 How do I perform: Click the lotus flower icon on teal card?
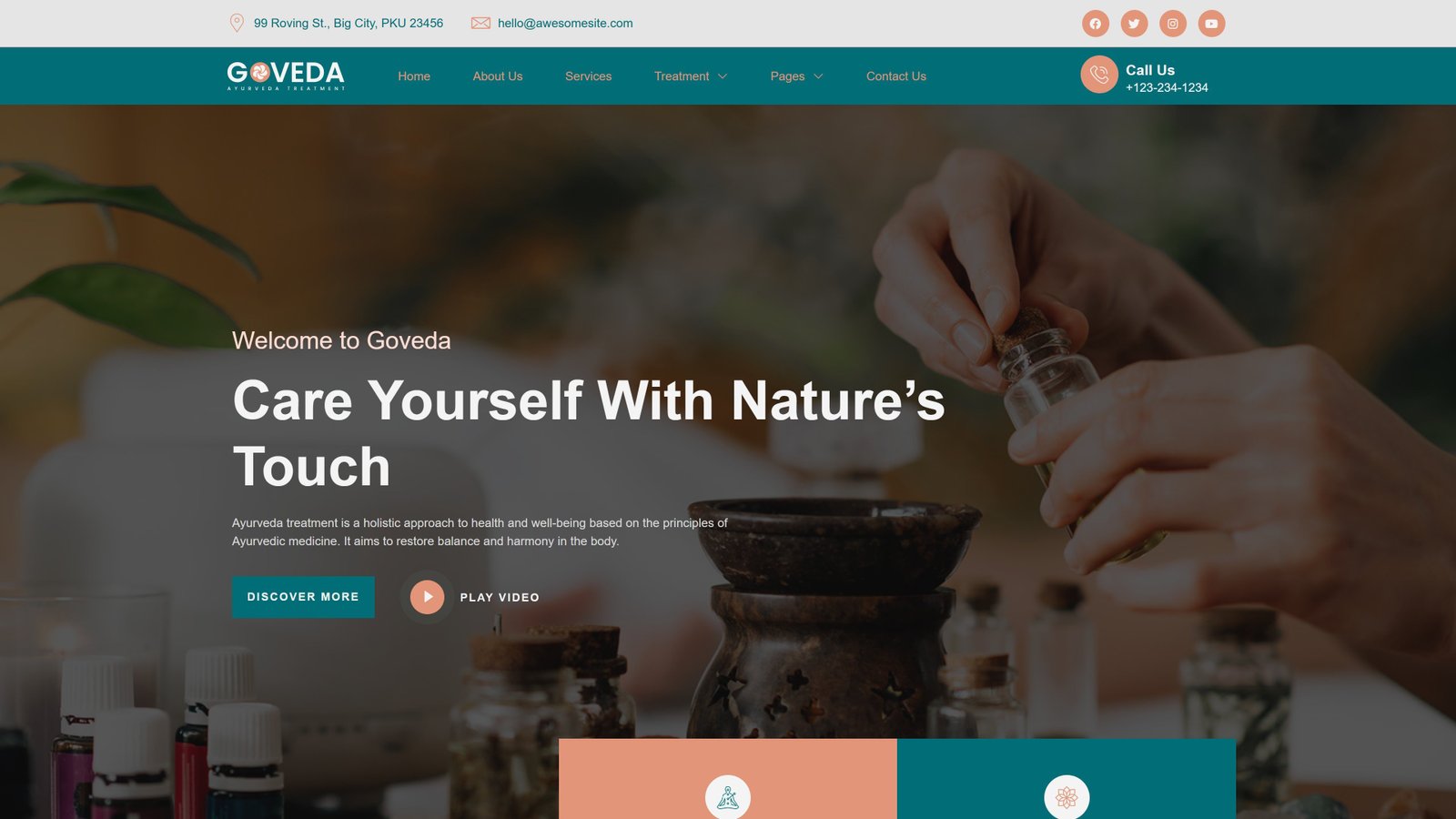(1067, 797)
